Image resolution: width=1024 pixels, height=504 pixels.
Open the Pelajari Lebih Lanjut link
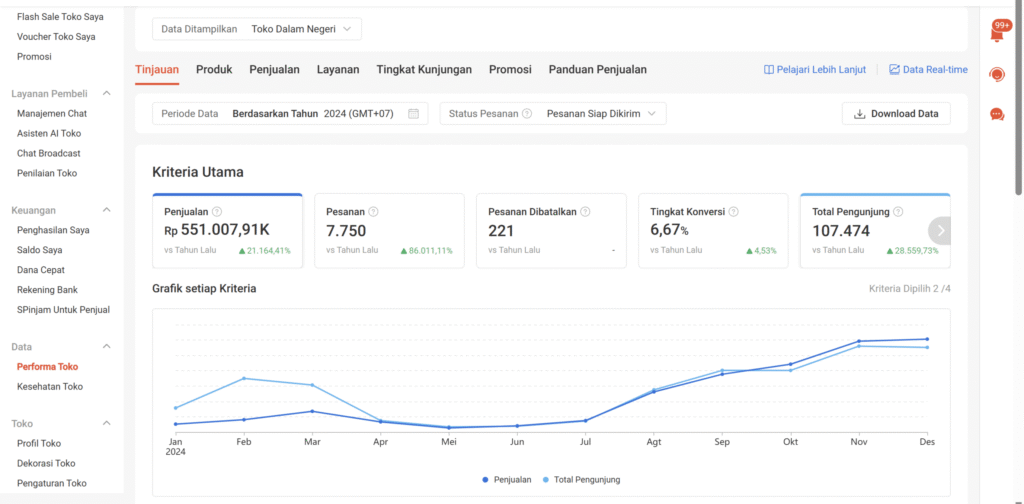[814, 70]
